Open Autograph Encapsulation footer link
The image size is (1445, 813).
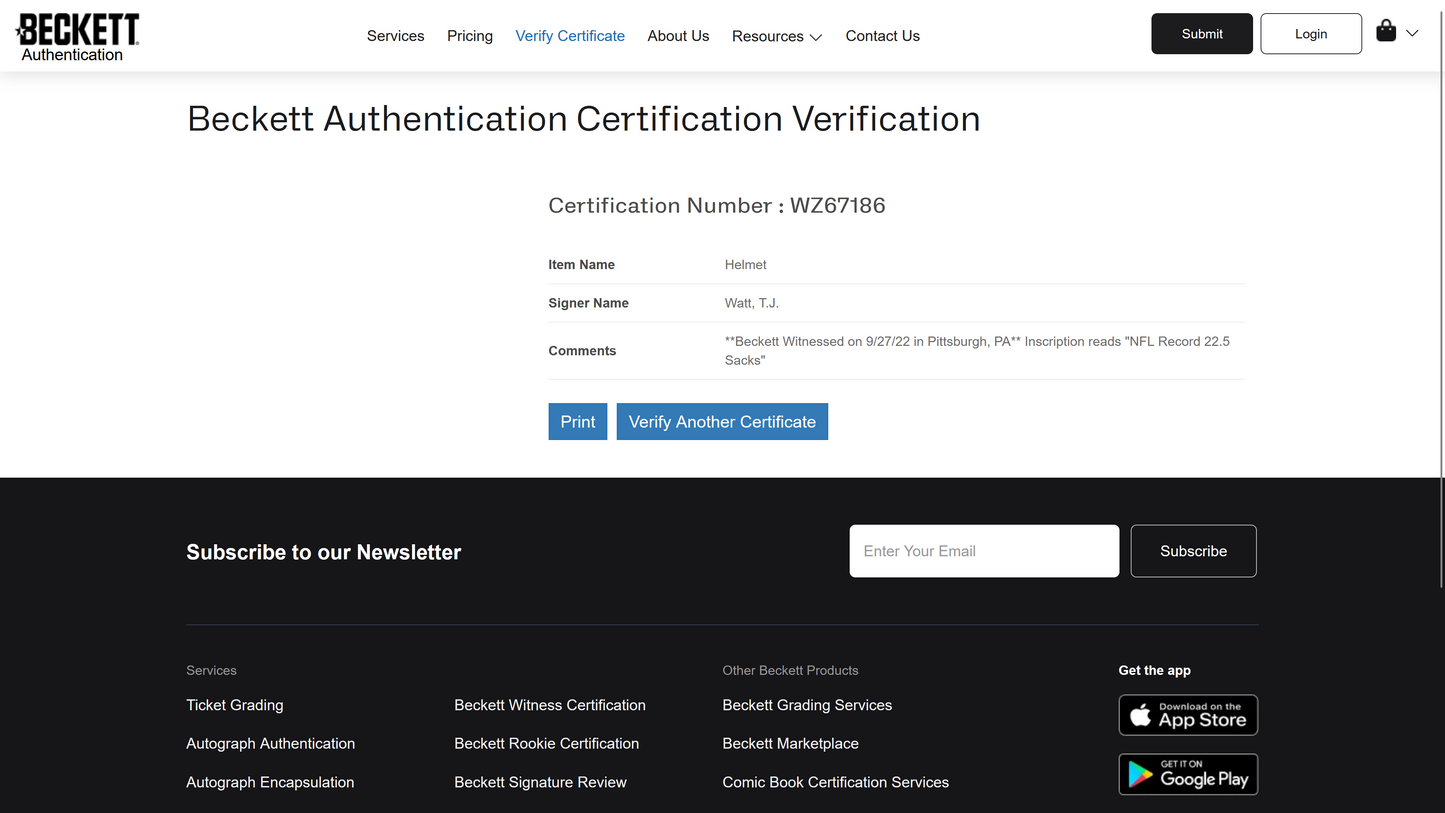[270, 782]
